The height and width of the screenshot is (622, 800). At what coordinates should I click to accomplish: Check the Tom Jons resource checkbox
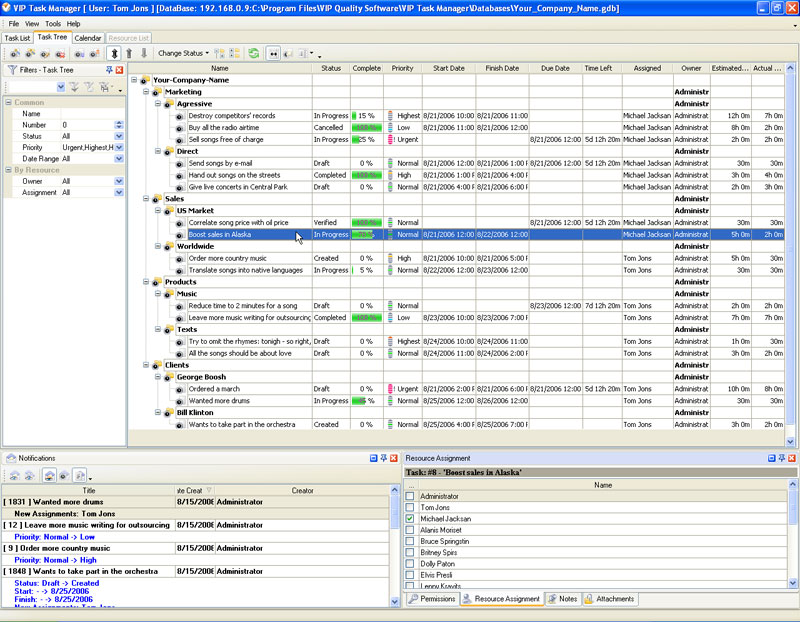coord(410,508)
